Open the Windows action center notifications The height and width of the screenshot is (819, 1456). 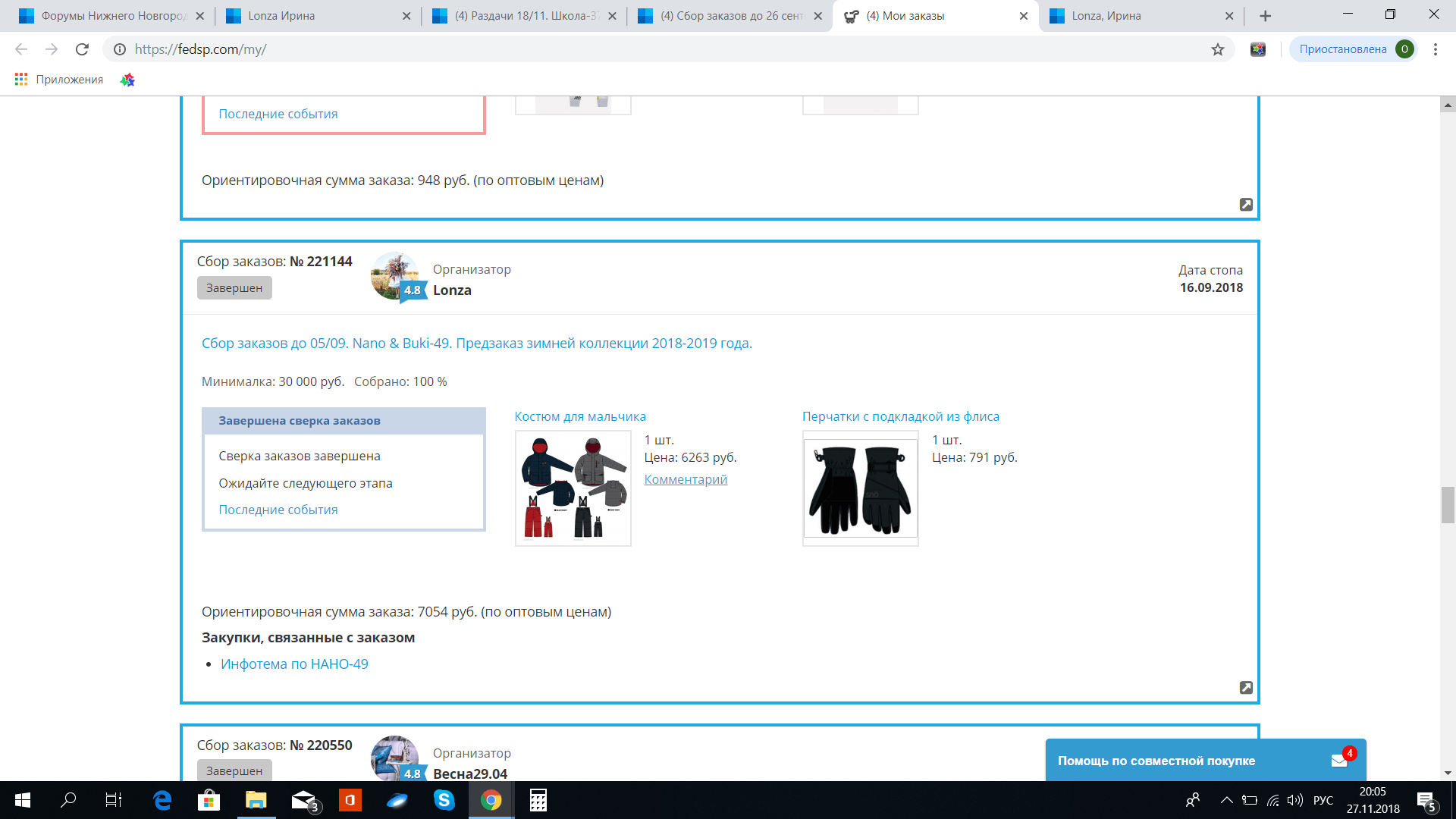click(x=1426, y=801)
